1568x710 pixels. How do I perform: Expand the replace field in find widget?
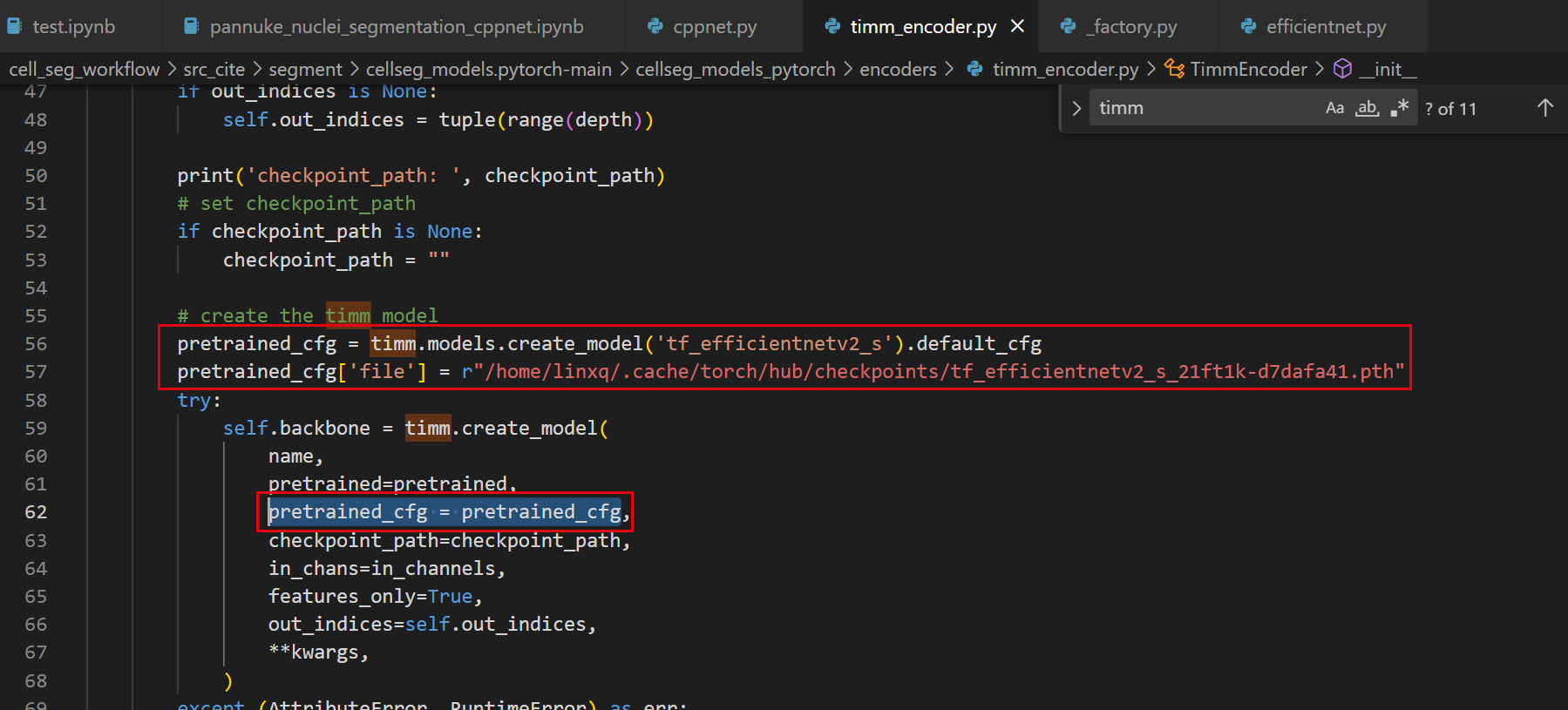(1076, 108)
